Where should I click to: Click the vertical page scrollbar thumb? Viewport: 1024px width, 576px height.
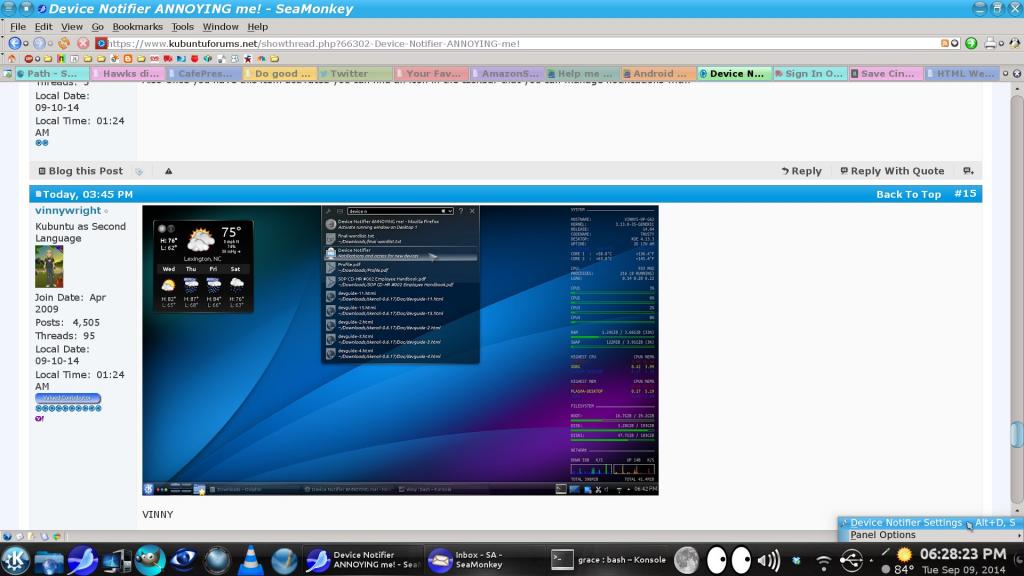[x=1016, y=435]
